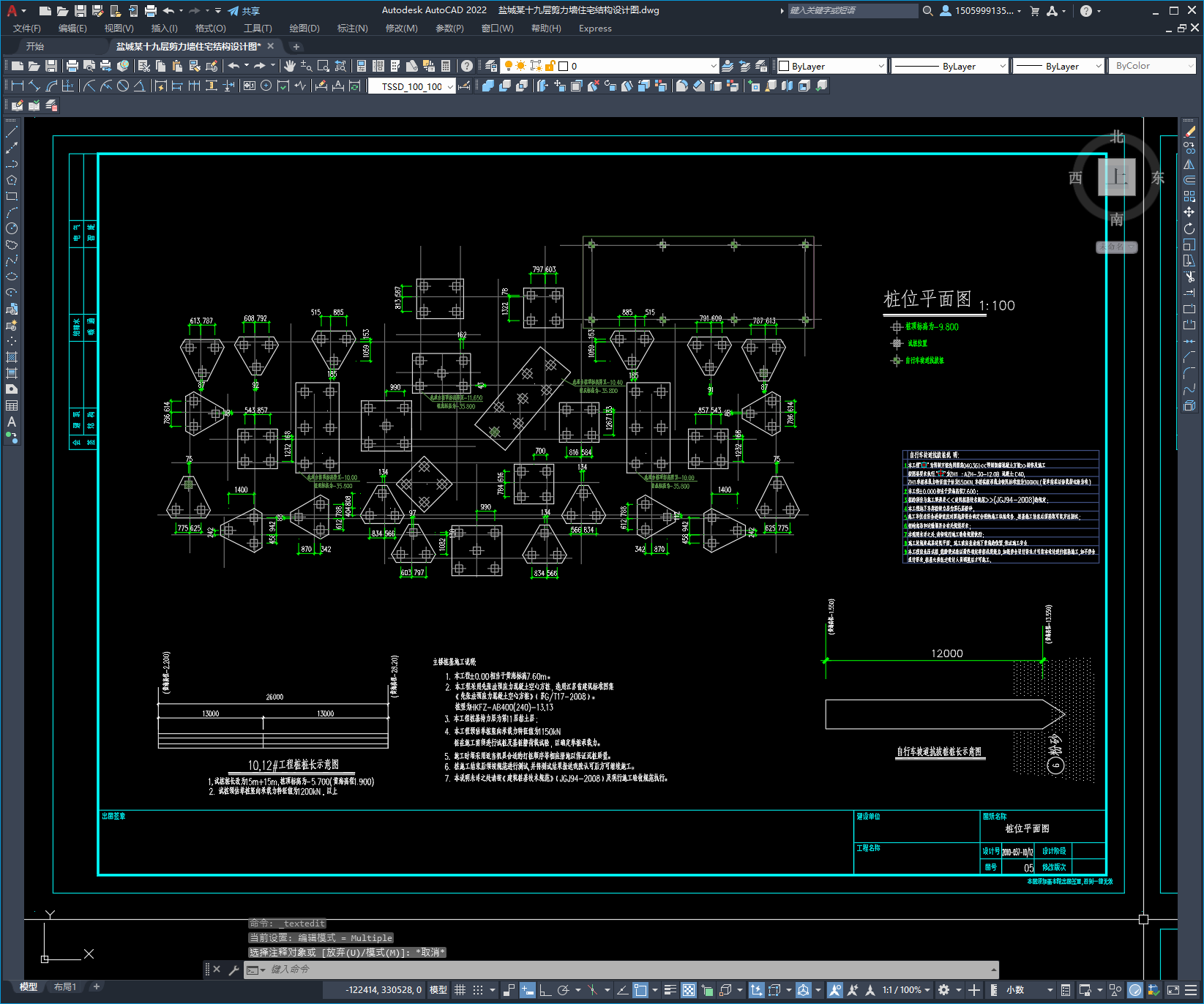This screenshot has height=1004, width=1204.
Task: Open the Help question mark in Standard toolbar
Action: [x=467, y=66]
